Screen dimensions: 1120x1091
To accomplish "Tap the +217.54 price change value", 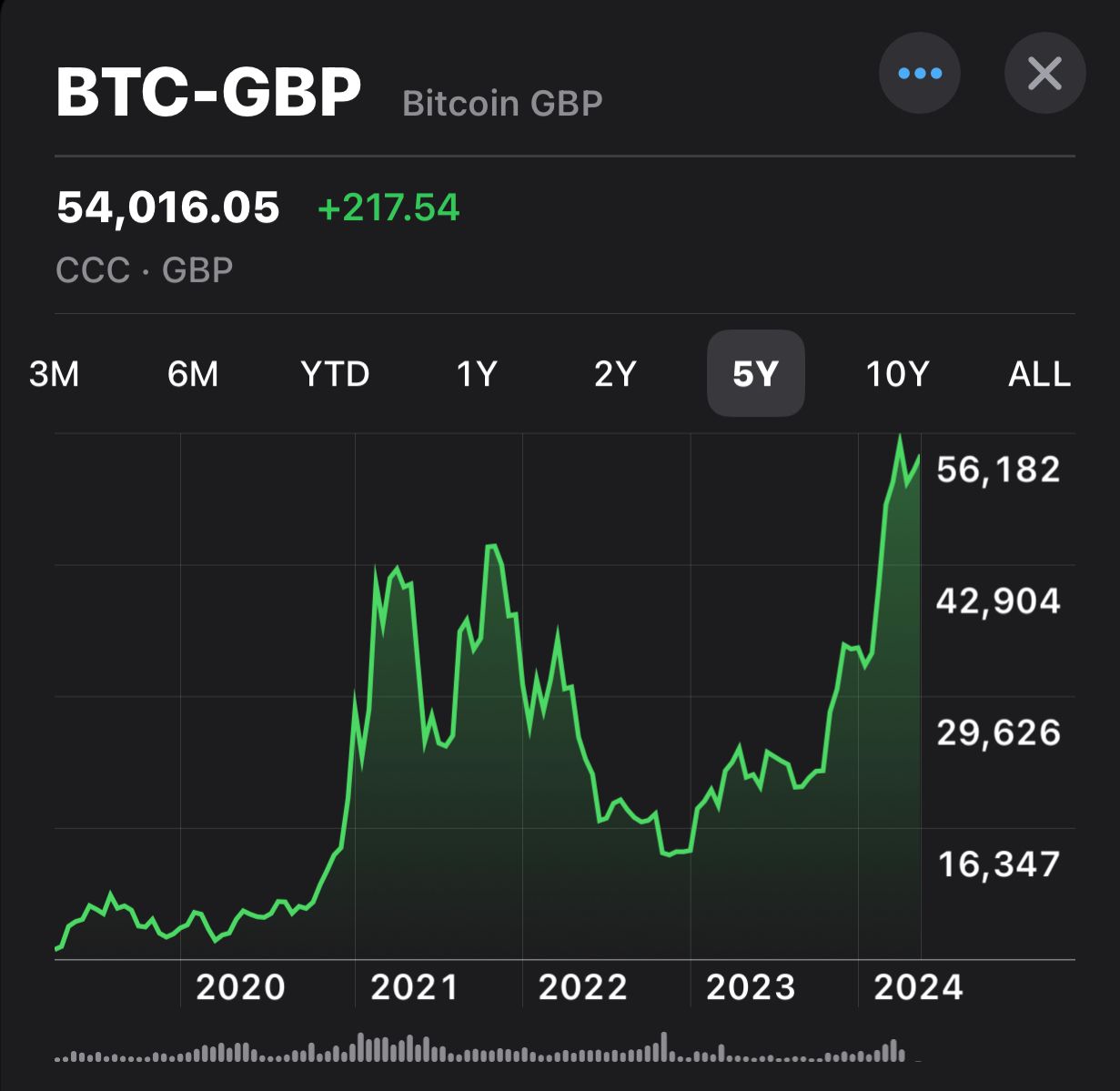I will coord(388,207).
